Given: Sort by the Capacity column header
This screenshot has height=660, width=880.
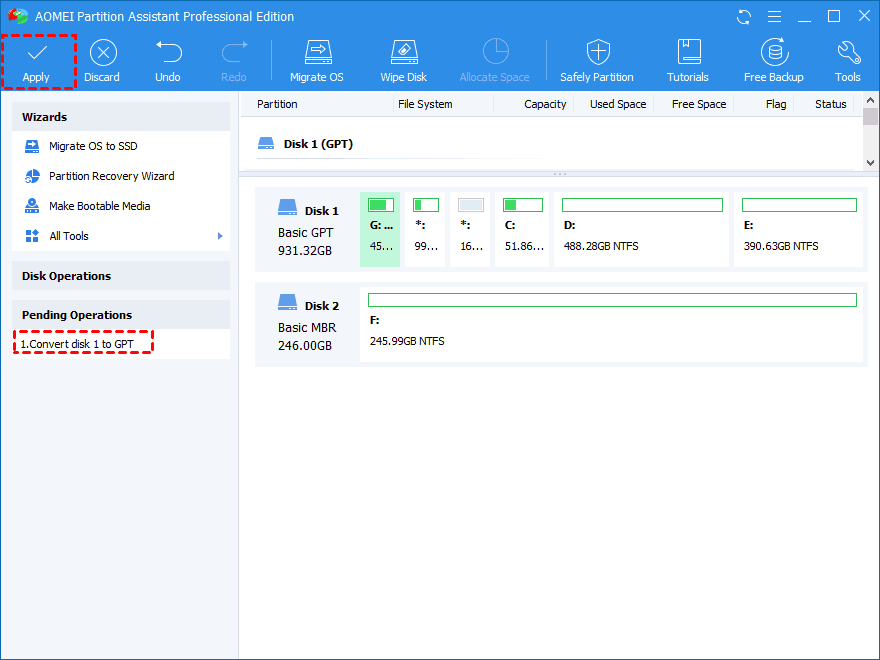Looking at the screenshot, I should pyautogui.click(x=545, y=104).
